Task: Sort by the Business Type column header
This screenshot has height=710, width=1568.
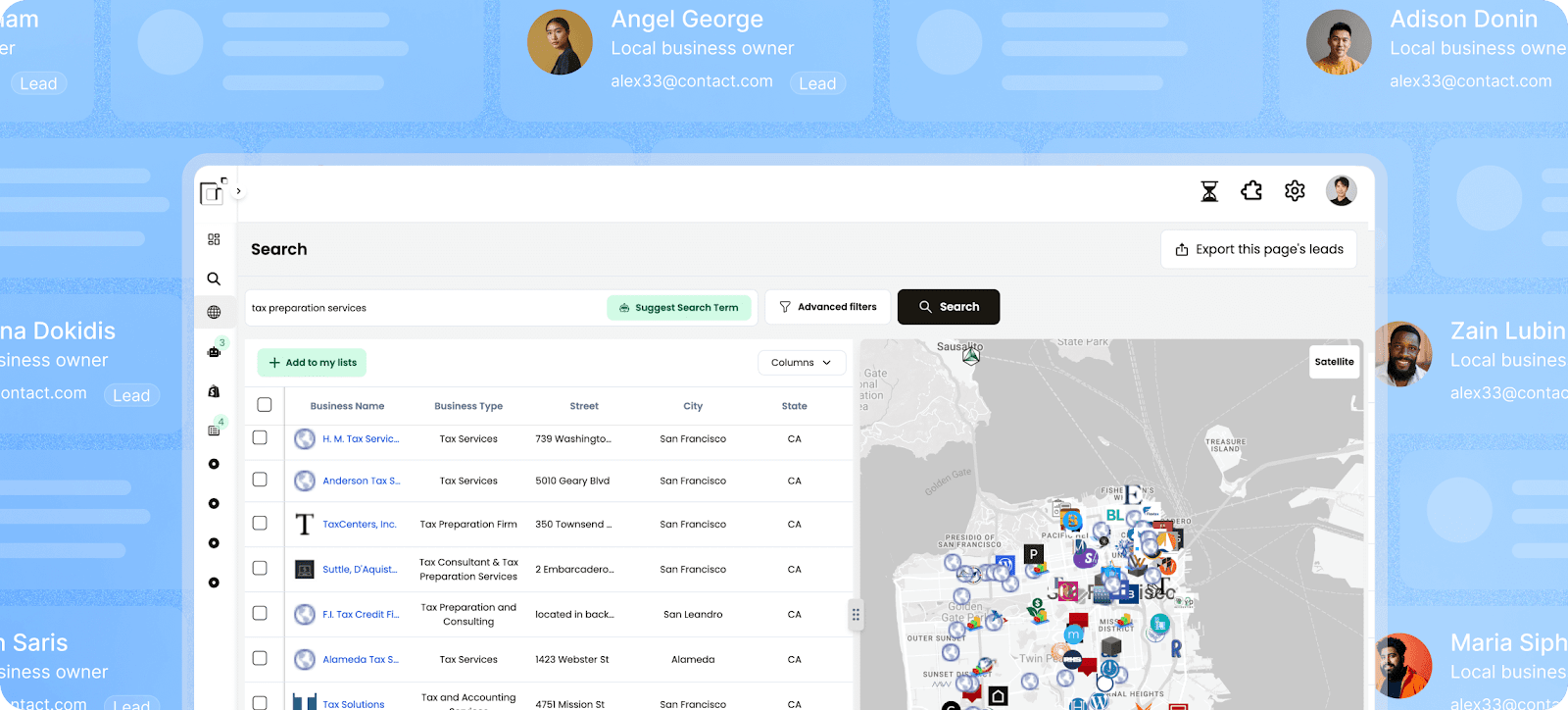Action: [468, 406]
